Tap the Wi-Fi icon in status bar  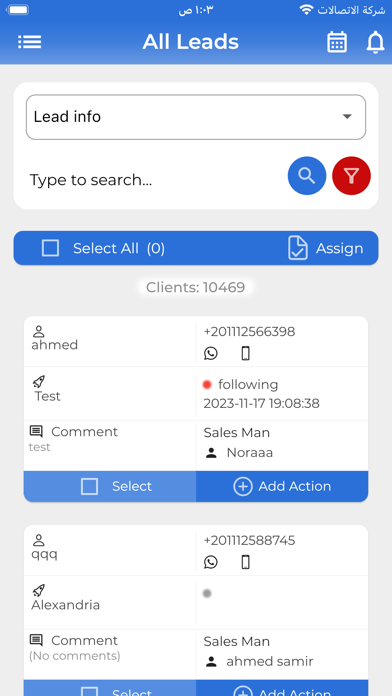[306, 10]
